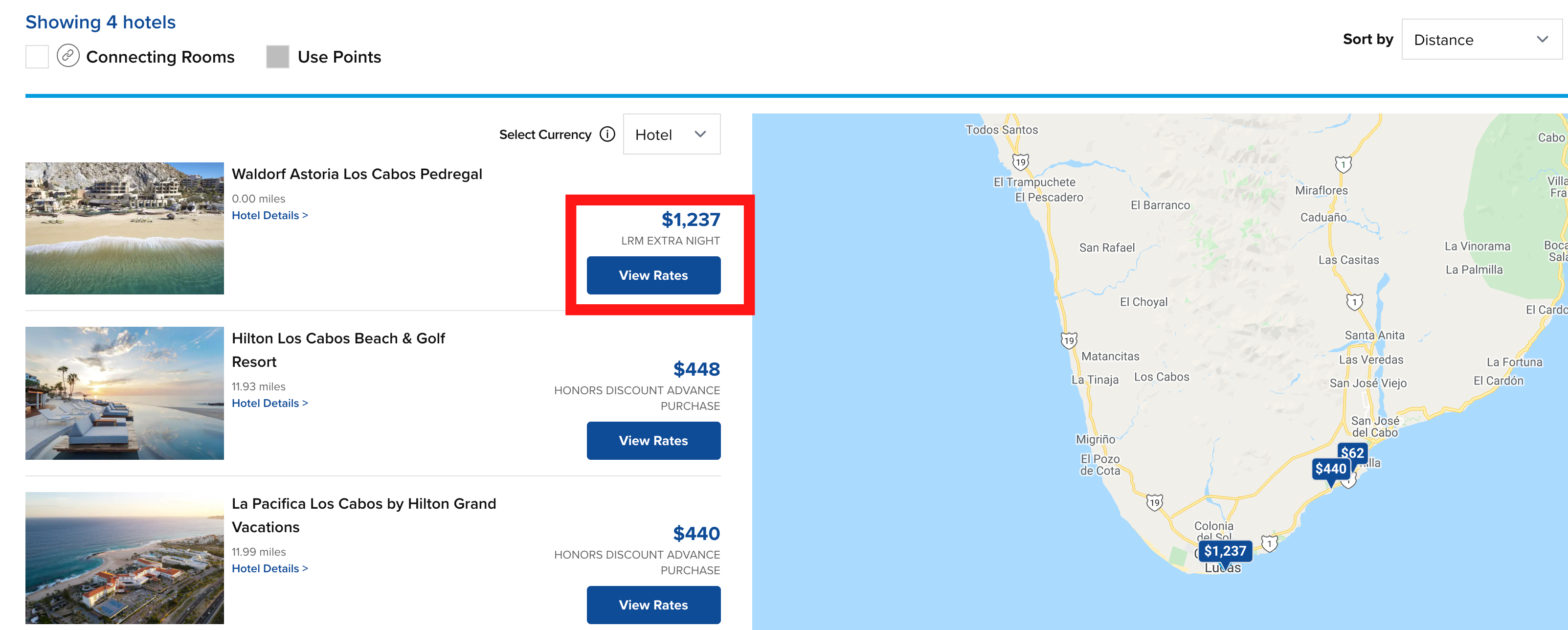Click the Select Currency info icon
Image resolution: width=1568 pixels, height=630 pixels.
pyautogui.click(x=607, y=134)
